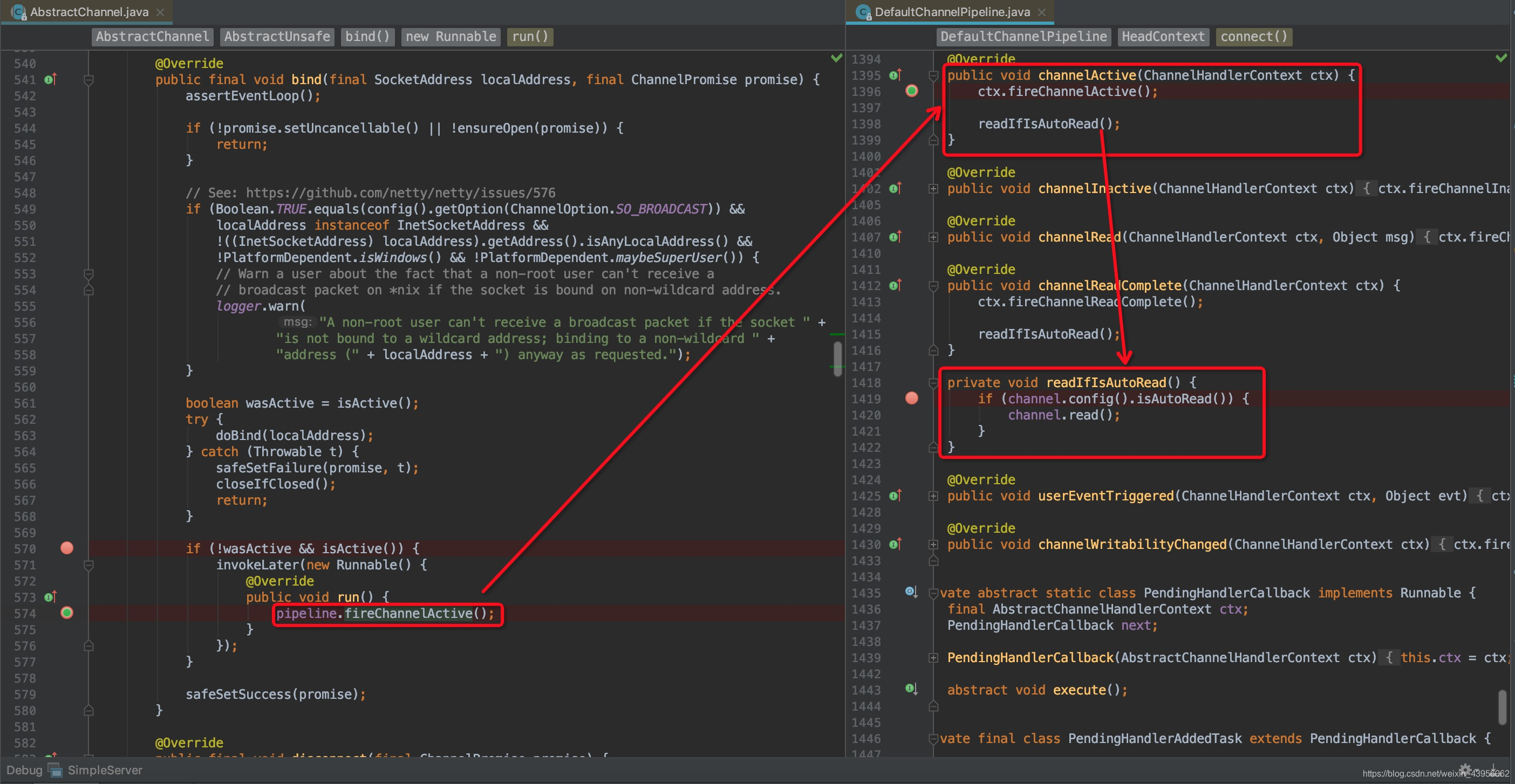This screenshot has height=784, width=1515.
Task: Click ctx.fireChannelReadComplete() on line 1413
Action: 1090,302
